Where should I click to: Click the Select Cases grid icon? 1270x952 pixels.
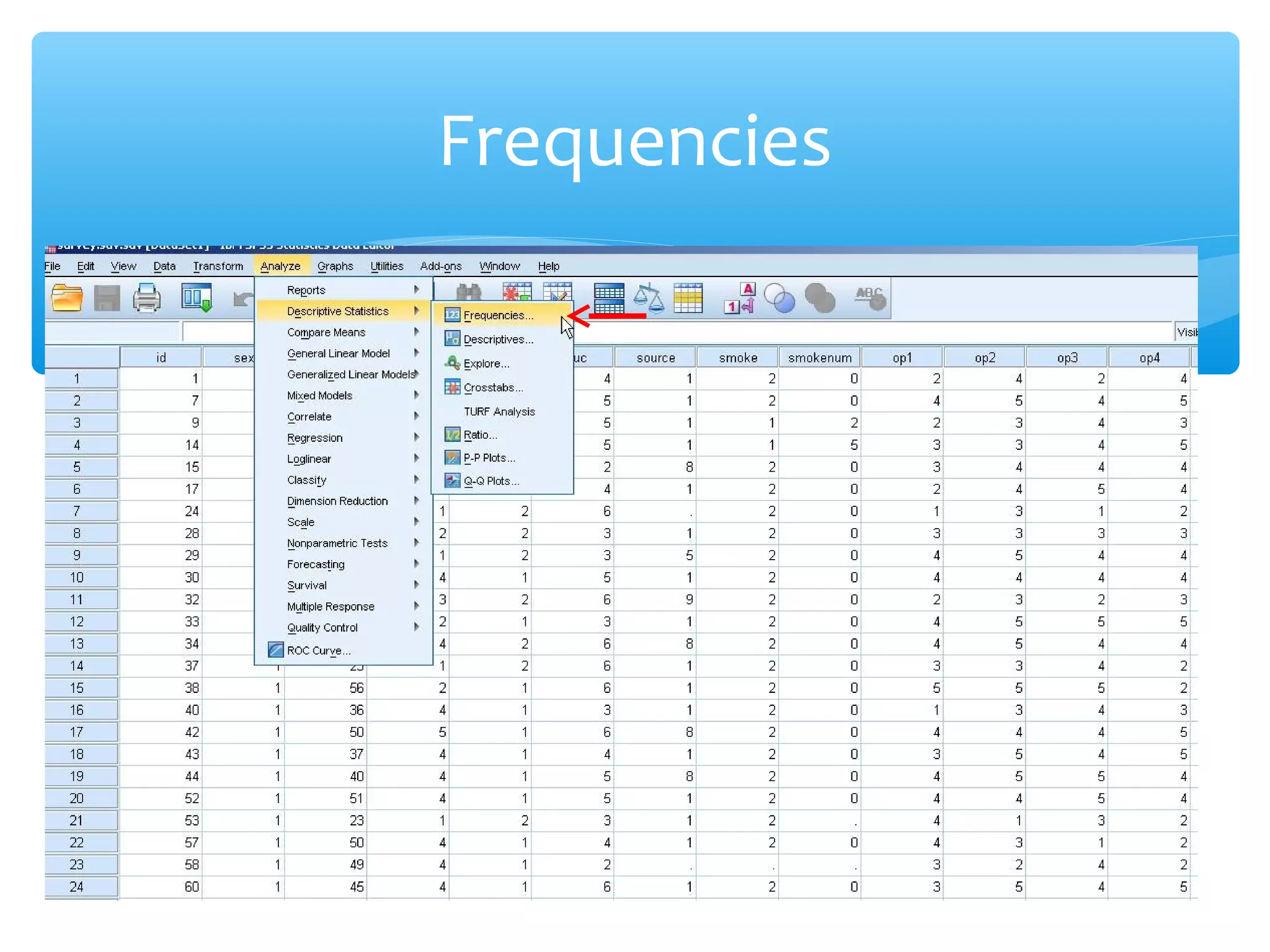[688, 298]
